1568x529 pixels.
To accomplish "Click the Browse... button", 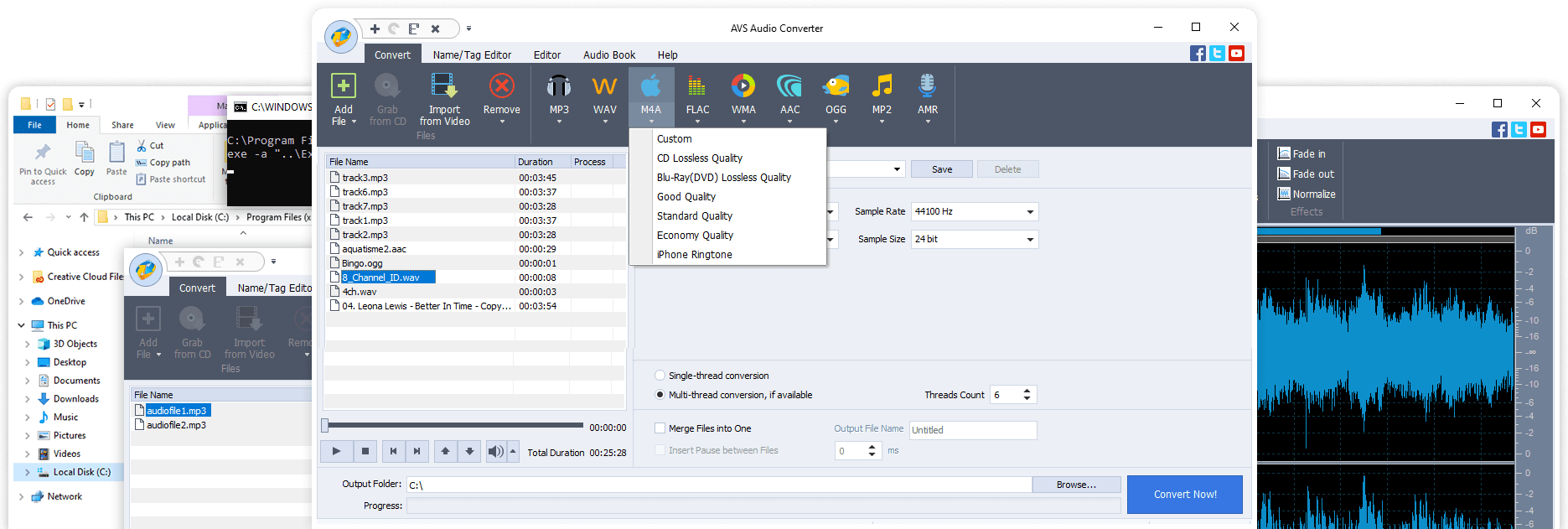I will tap(1076, 485).
